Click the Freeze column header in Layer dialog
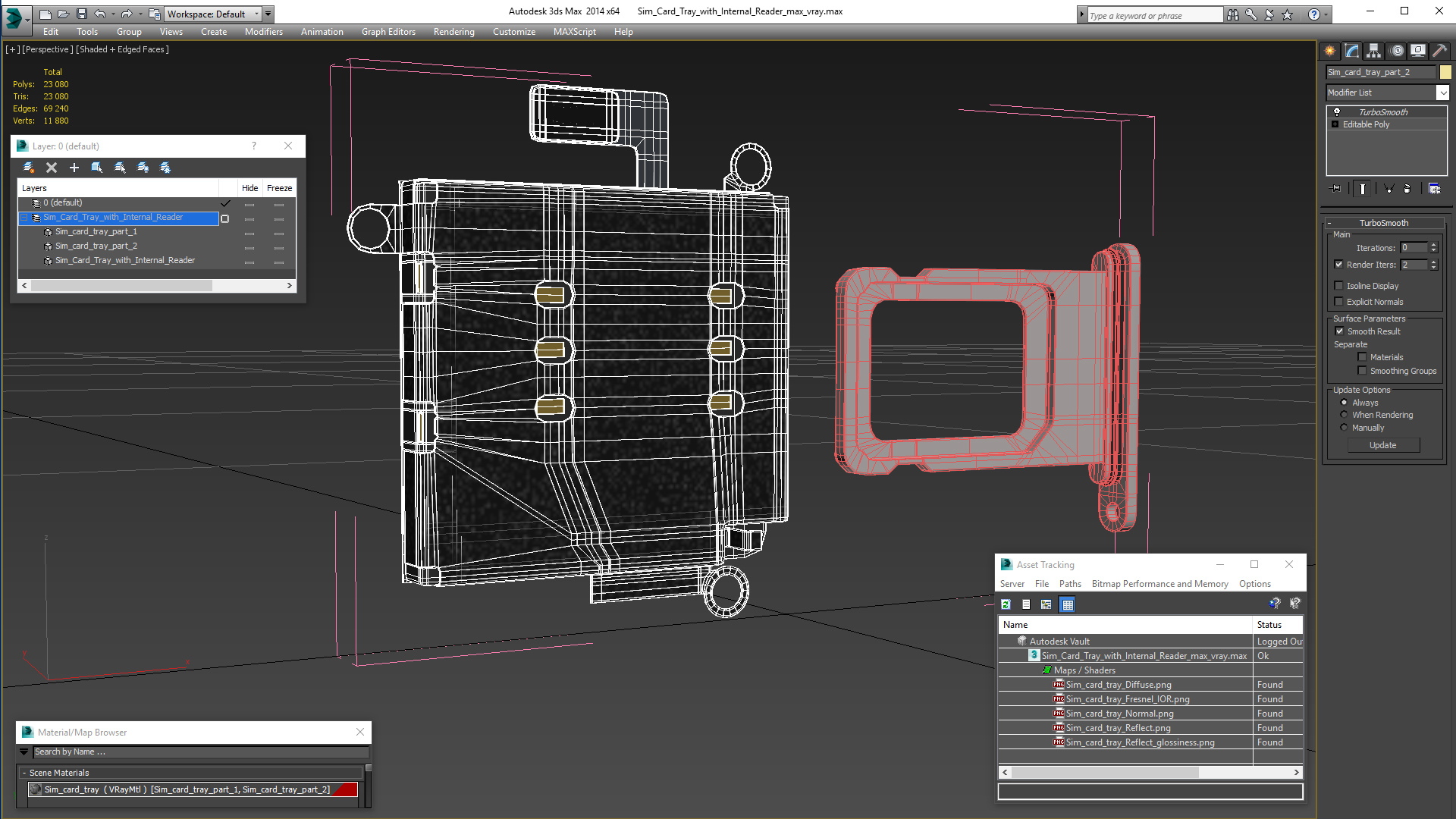This screenshot has width=1456, height=819. [279, 188]
